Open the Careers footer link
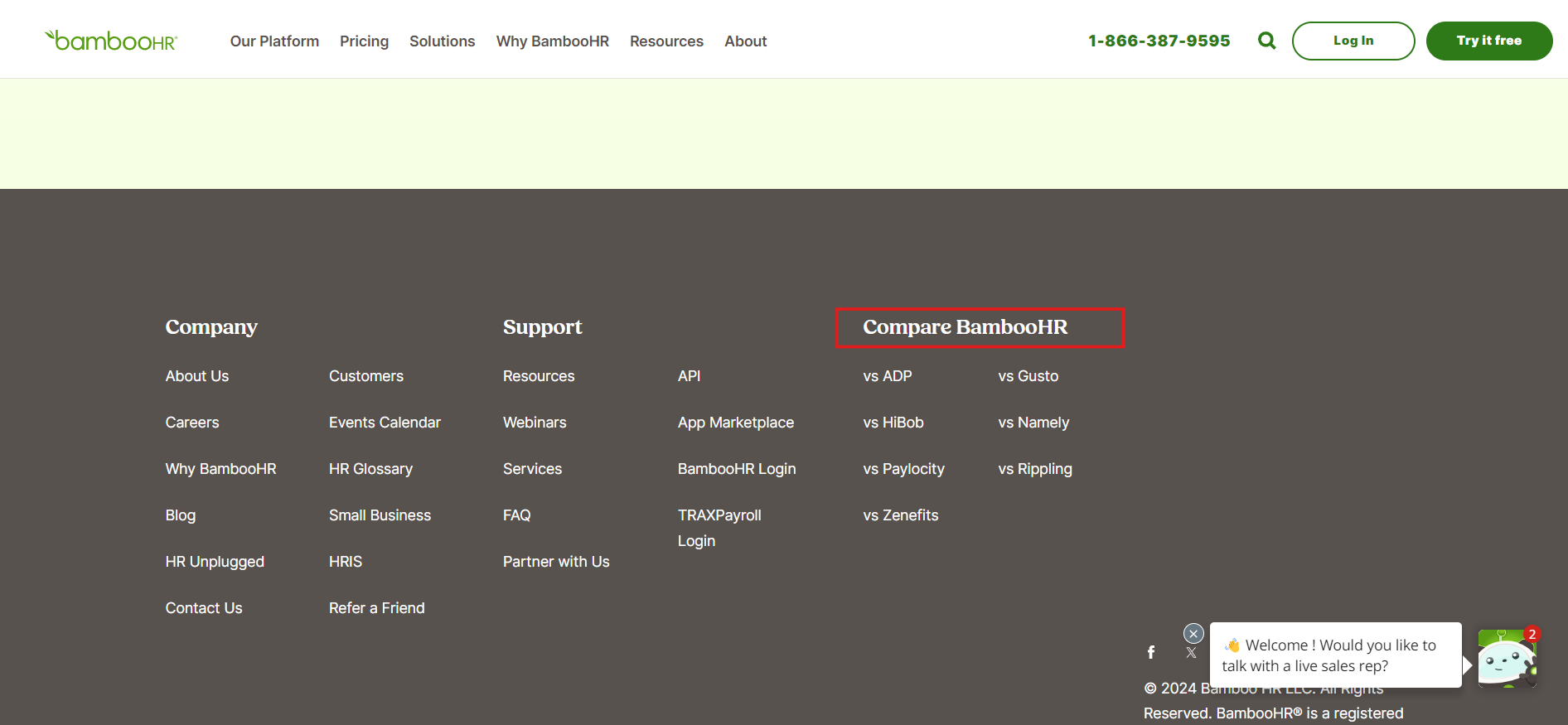Screen dimensions: 1568x725 pyautogui.click(x=192, y=423)
